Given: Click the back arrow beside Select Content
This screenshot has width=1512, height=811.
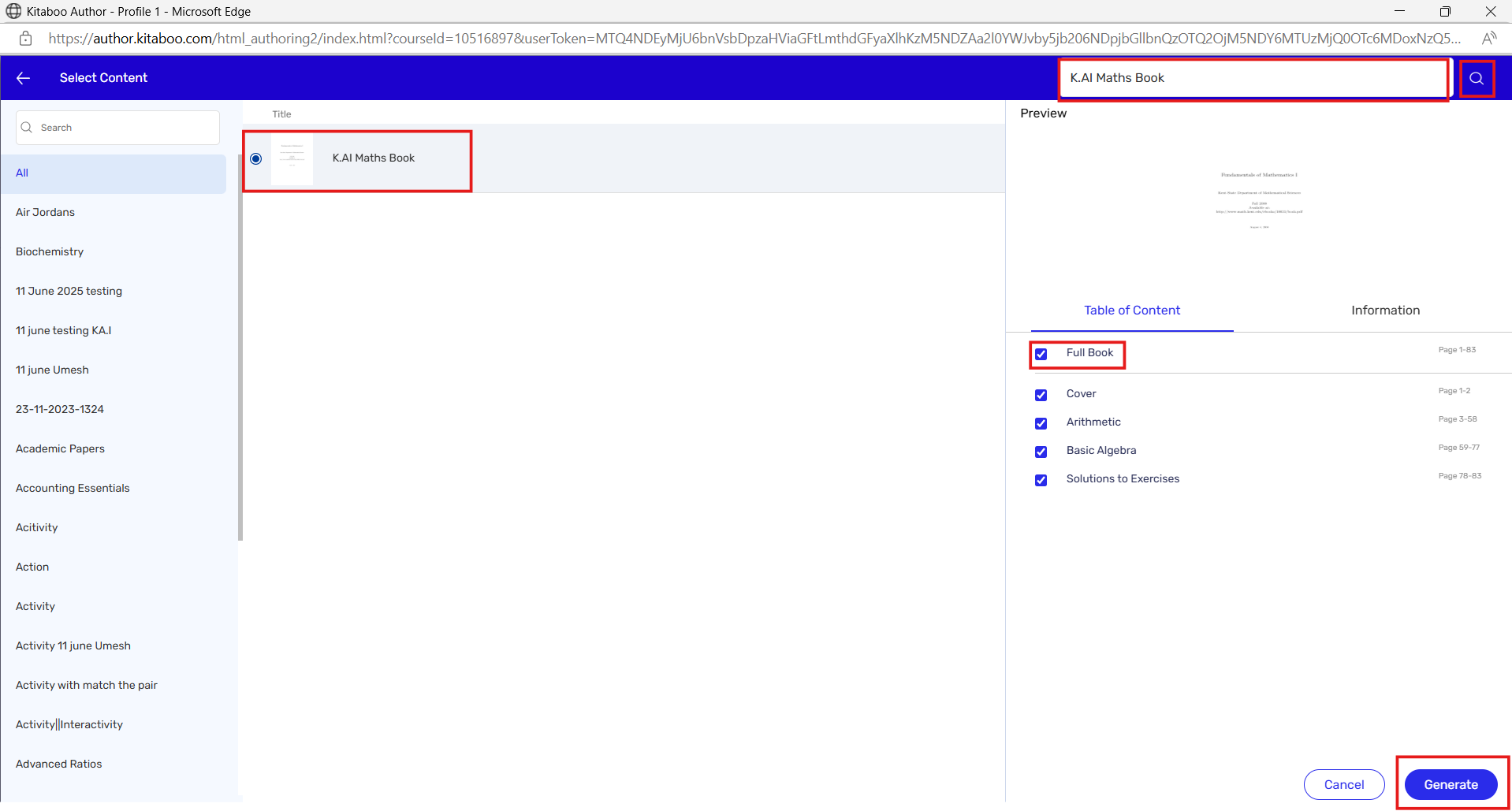Looking at the screenshot, I should tap(23, 78).
